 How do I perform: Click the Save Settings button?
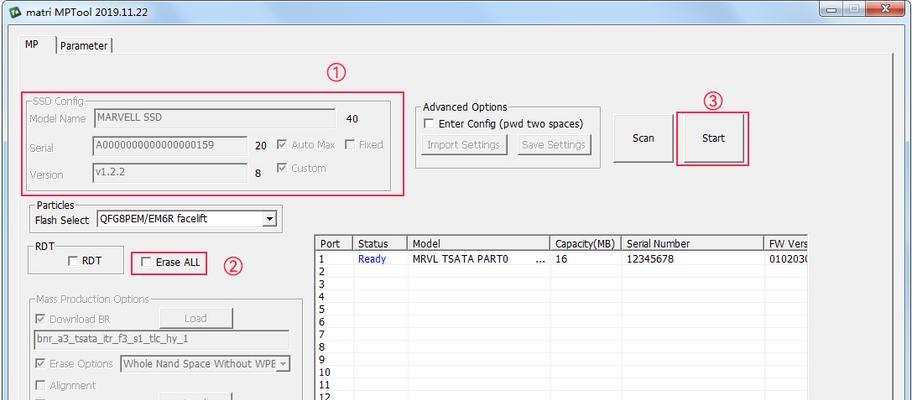tap(554, 145)
